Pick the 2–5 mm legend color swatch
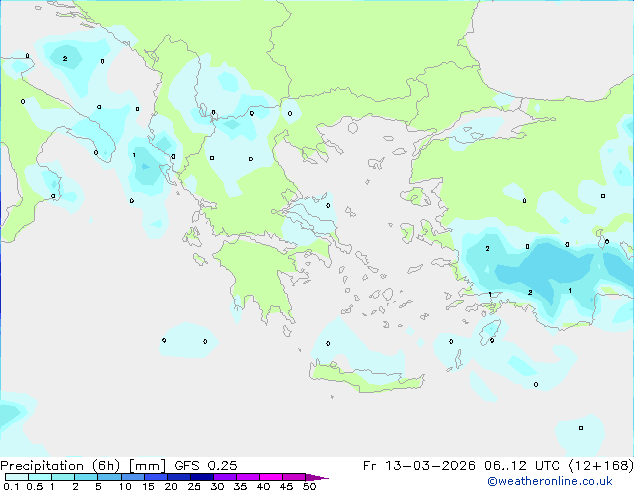 [x=86, y=477]
